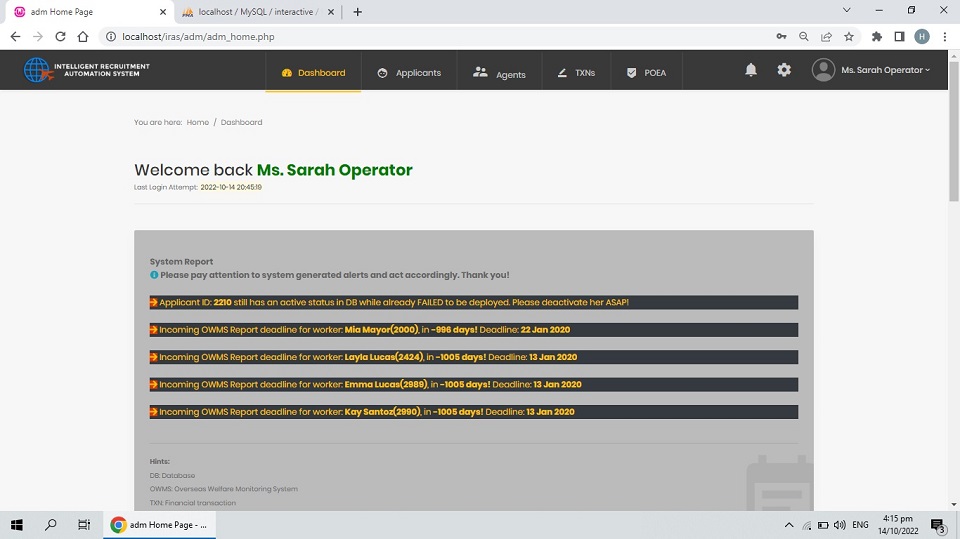
Task: Open the Applicants menu item
Action: [409, 72]
